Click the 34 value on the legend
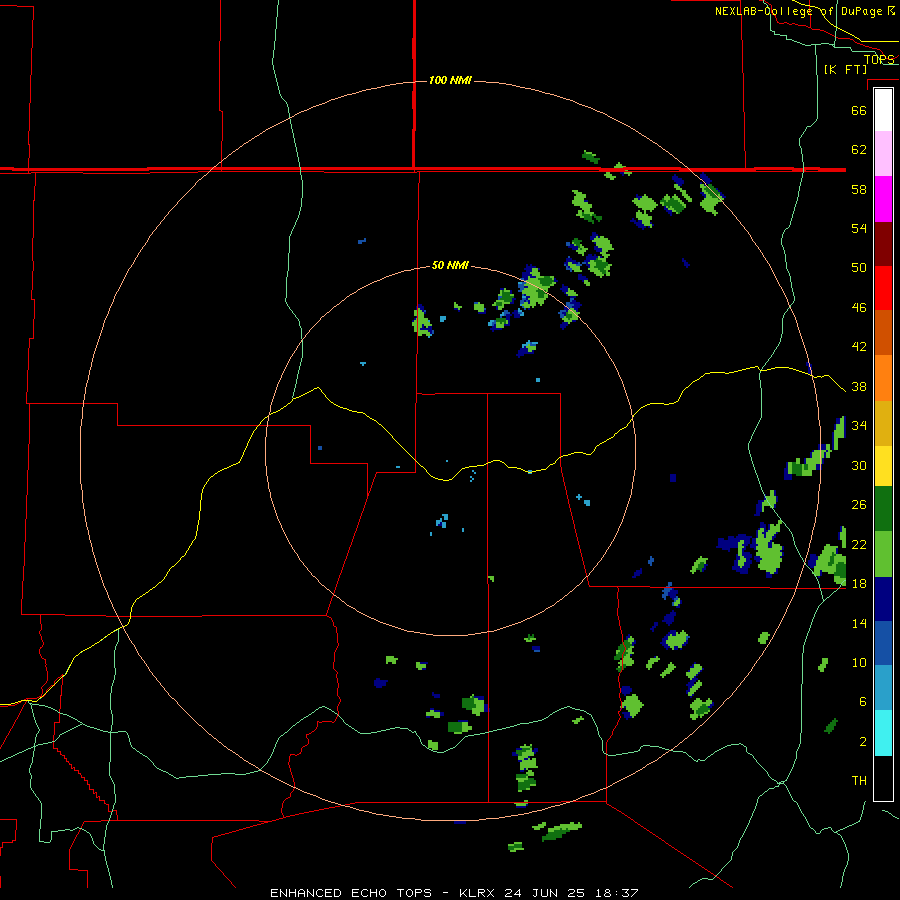Viewport: 900px width, 900px height. coord(859,426)
